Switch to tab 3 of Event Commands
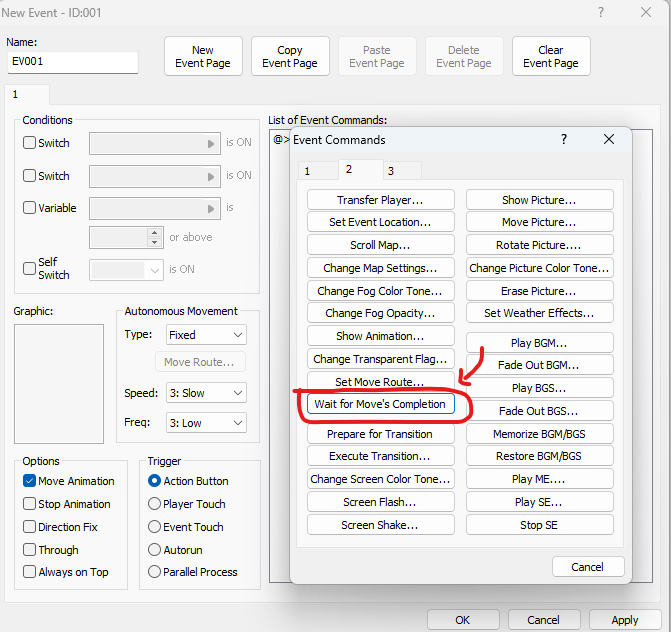The image size is (671, 632). [x=390, y=171]
